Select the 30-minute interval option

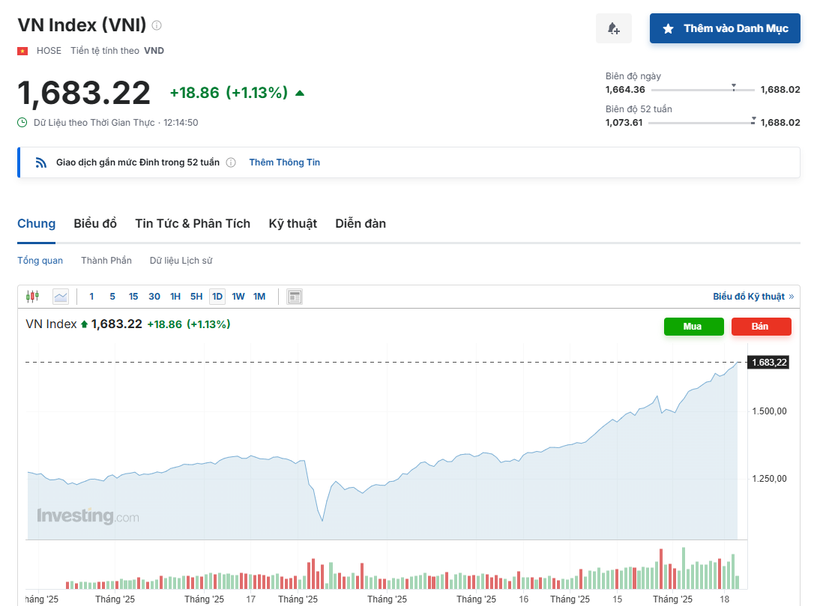click(155, 296)
